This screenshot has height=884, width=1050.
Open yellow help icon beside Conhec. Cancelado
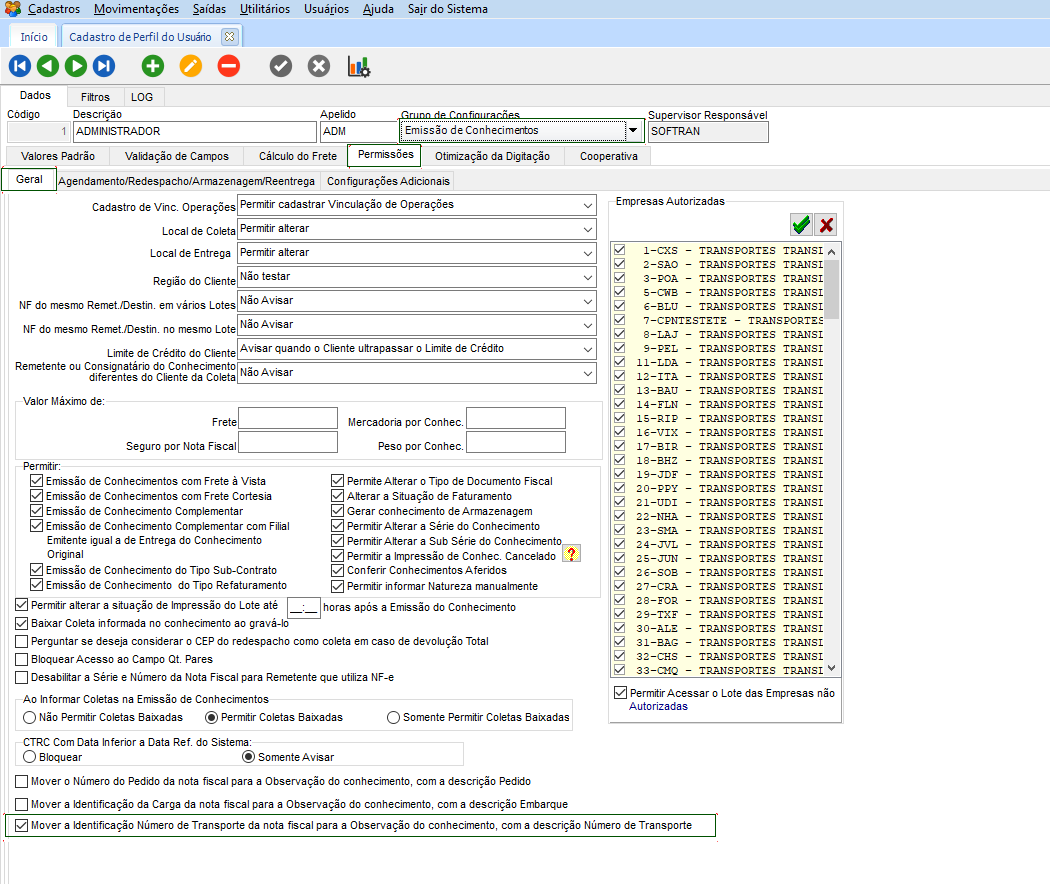coord(572,554)
